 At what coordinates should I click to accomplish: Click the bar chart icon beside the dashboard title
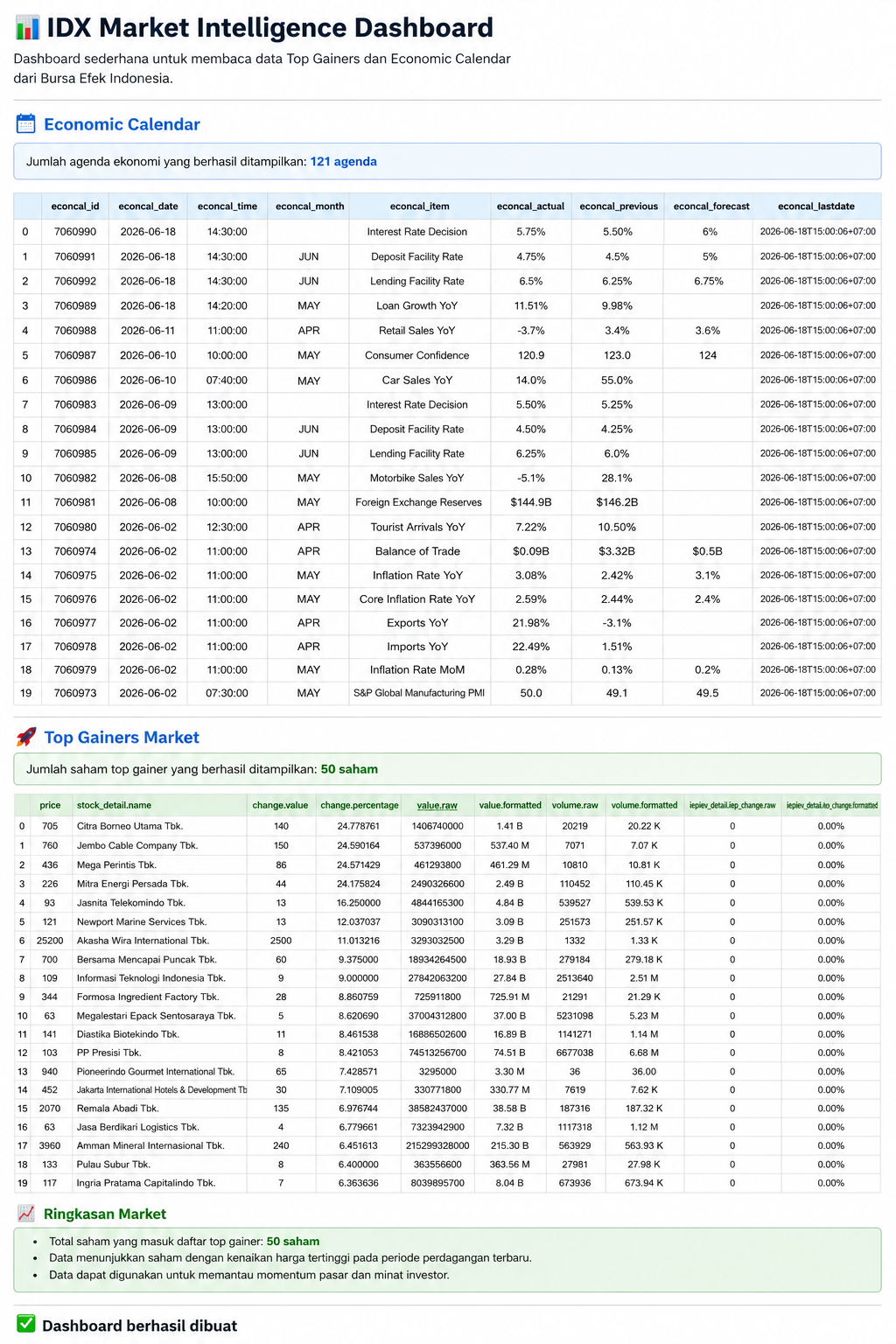(x=28, y=28)
